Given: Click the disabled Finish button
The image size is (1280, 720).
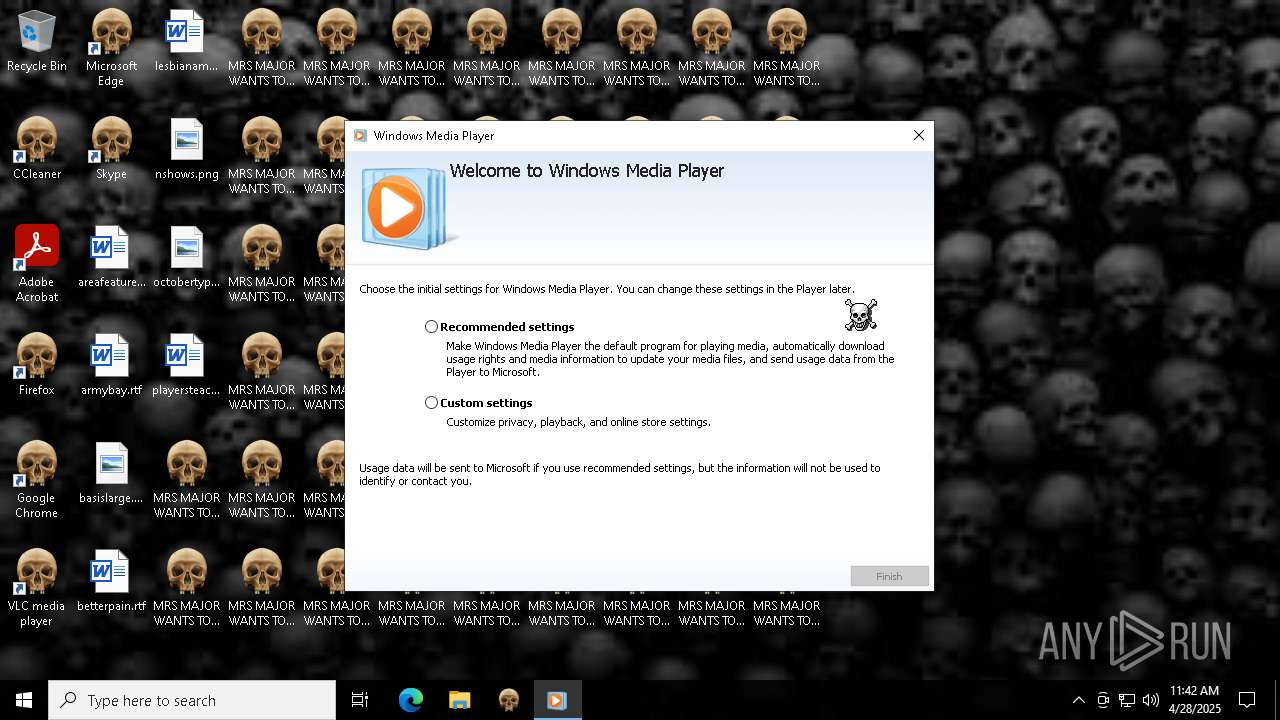Looking at the screenshot, I should click(889, 576).
